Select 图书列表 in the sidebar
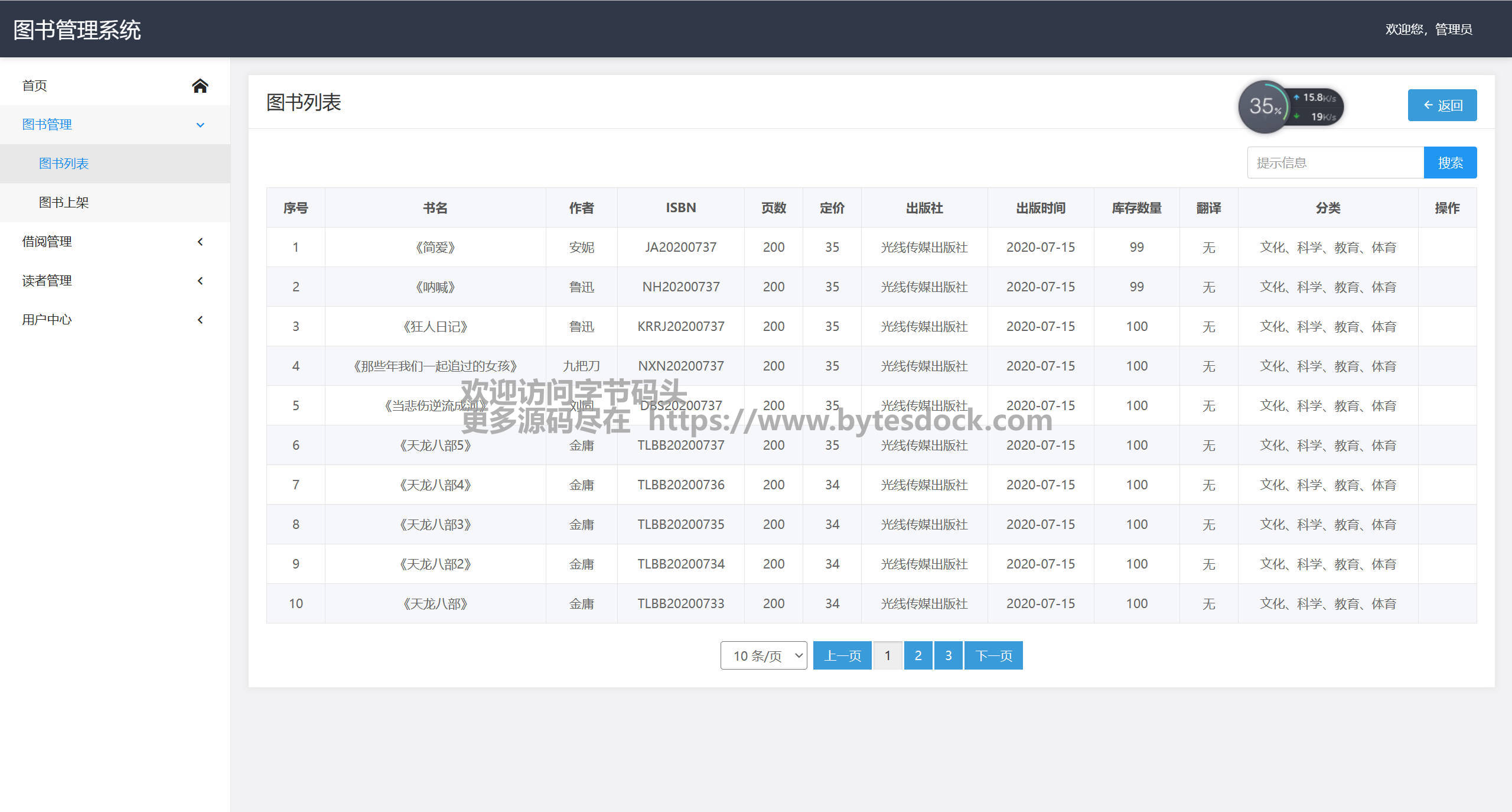This screenshot has width=1512, height=812. pos(64,164)
